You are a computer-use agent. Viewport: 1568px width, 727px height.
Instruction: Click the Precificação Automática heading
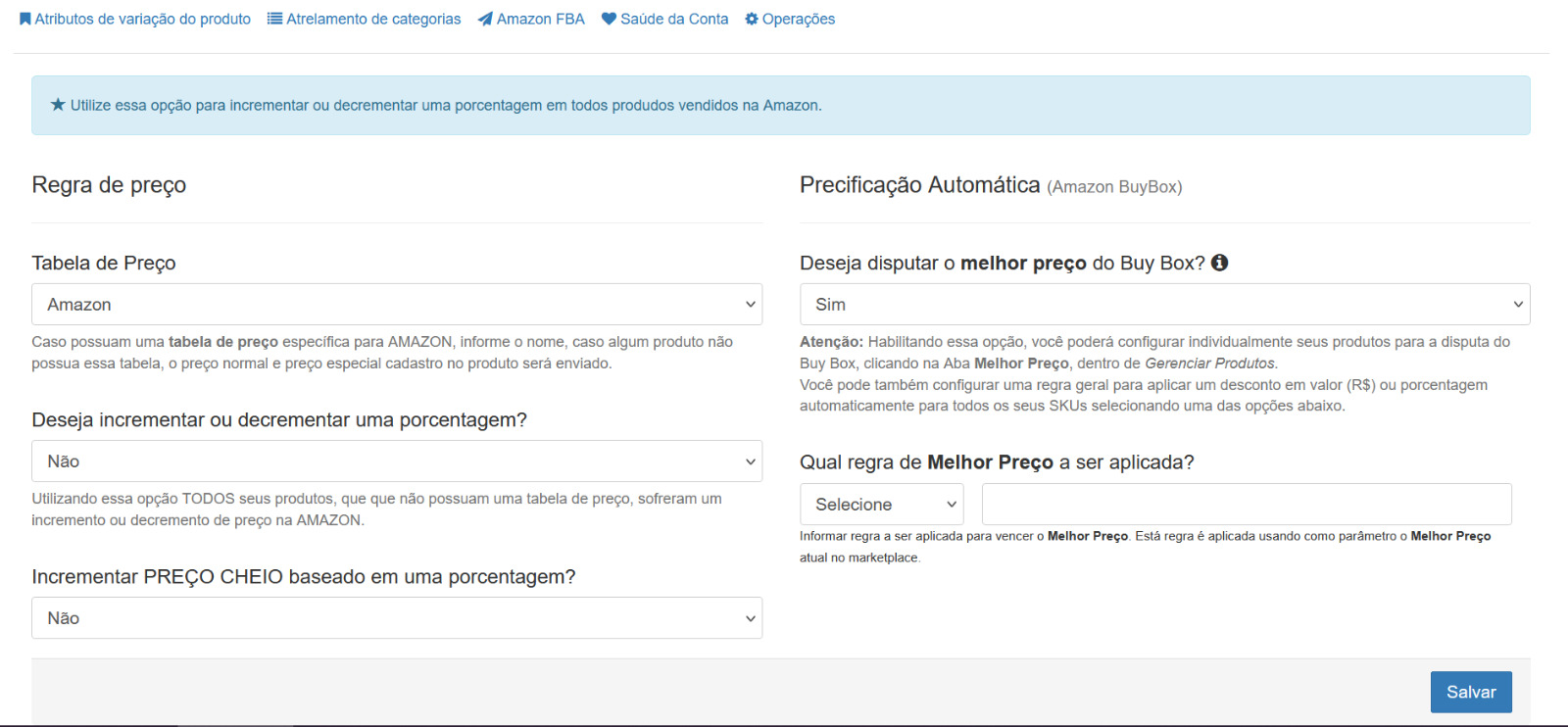click(x=919, y=185)
